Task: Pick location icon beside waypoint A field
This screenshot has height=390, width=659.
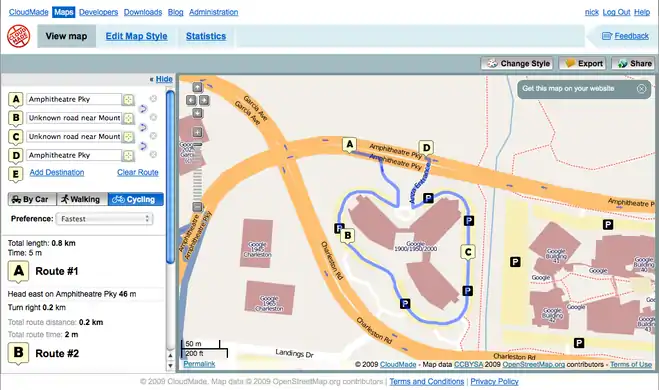Action: click(128, 100)
